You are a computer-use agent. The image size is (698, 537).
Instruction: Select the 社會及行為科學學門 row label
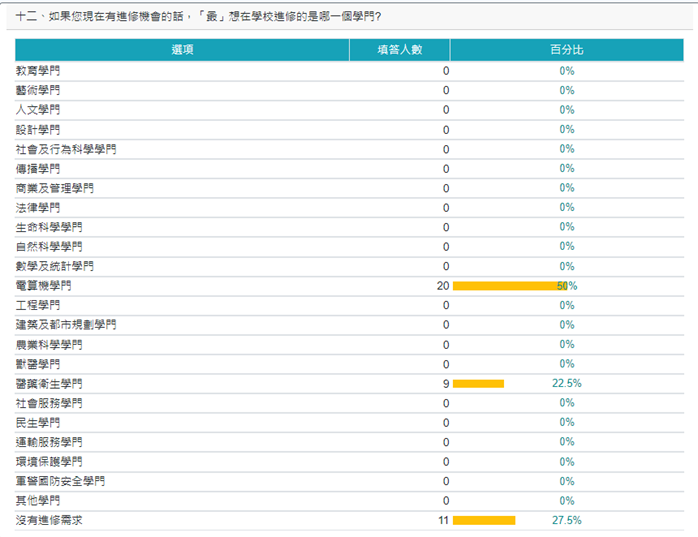pos(66,149)
